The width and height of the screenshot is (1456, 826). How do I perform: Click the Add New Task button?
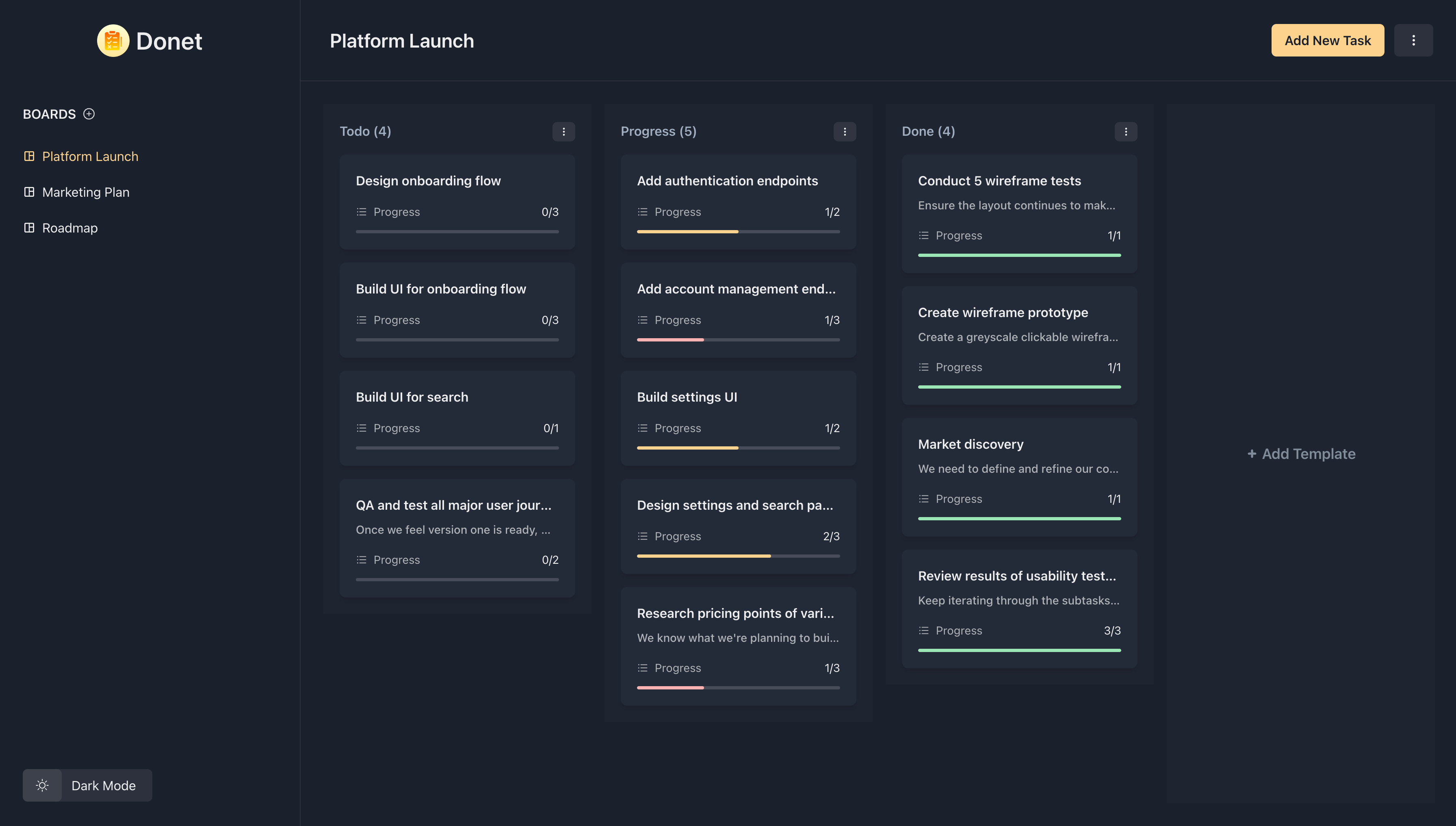[x=1327, y=40]
